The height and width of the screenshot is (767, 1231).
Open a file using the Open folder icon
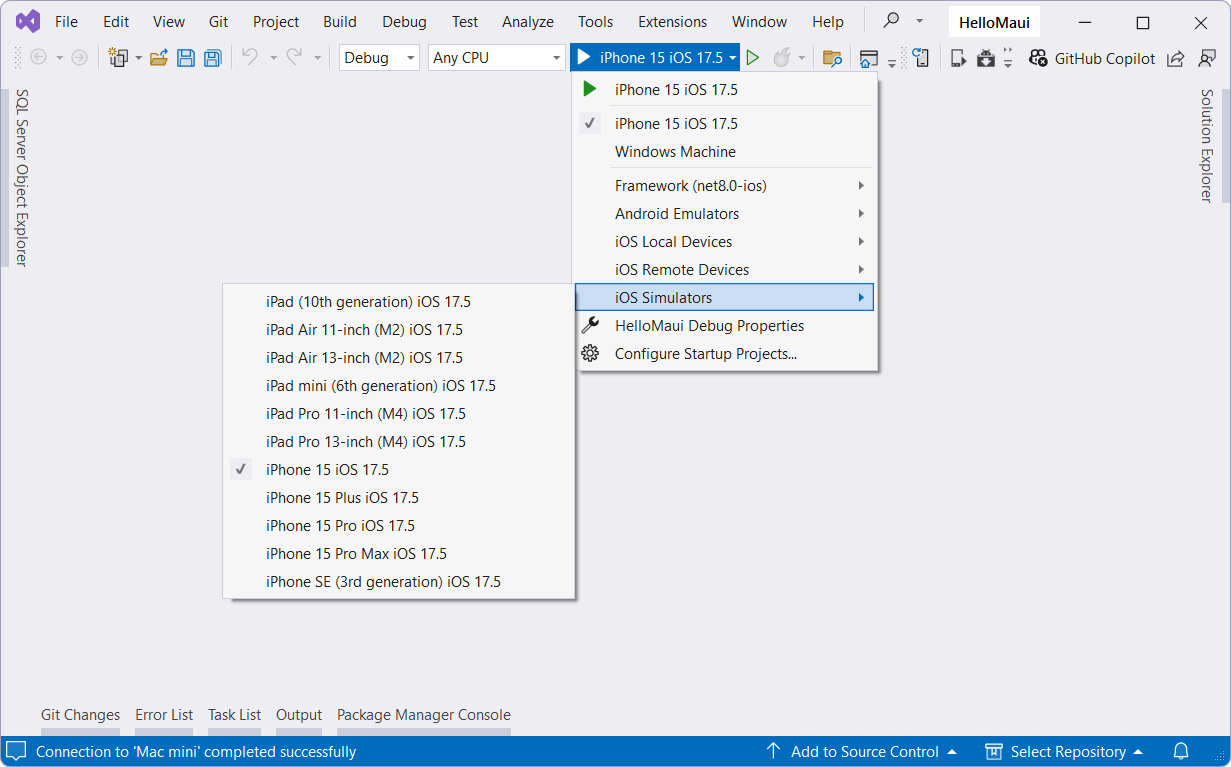point(159,57)
